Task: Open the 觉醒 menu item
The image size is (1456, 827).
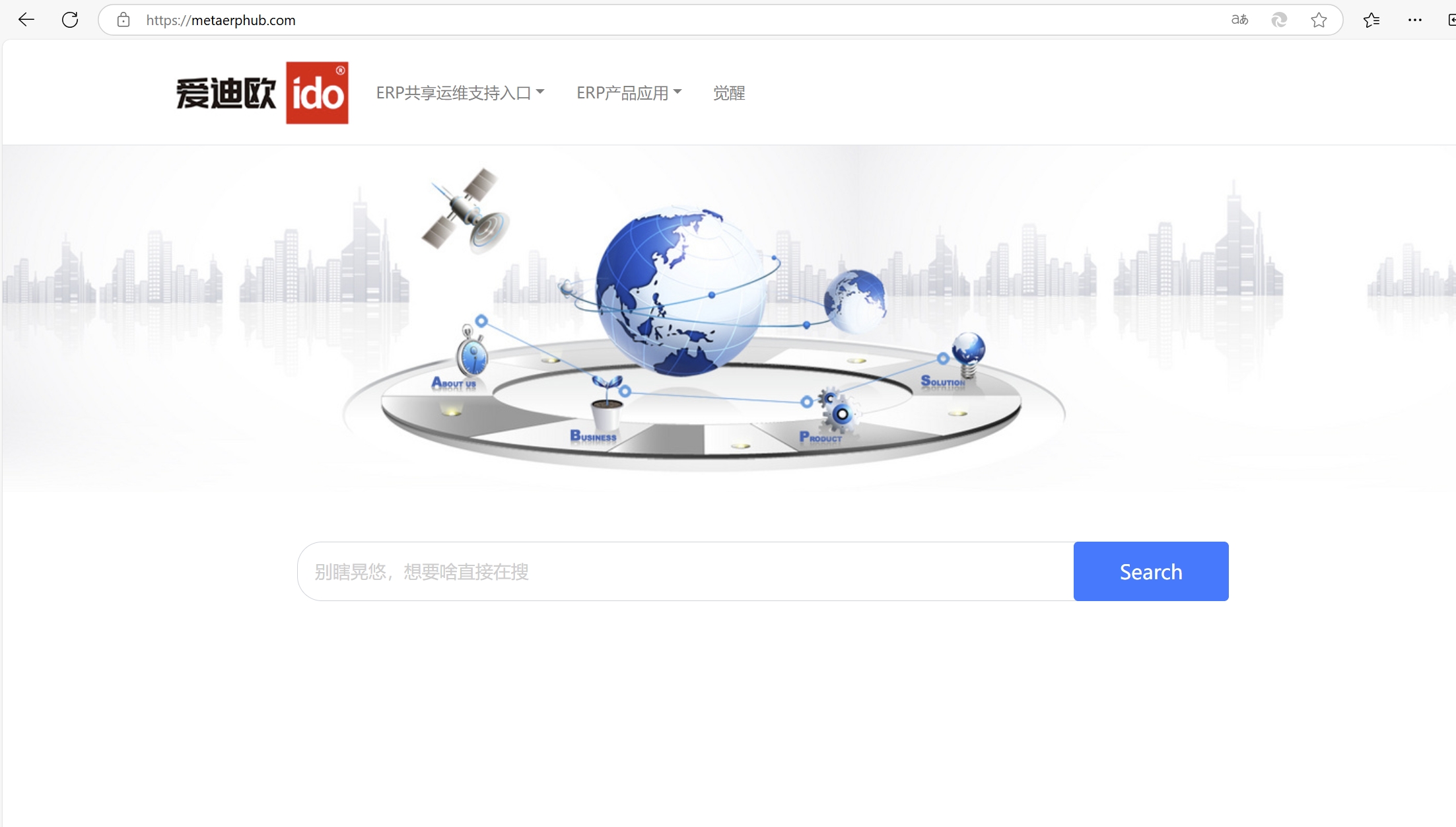Action: 729,93
